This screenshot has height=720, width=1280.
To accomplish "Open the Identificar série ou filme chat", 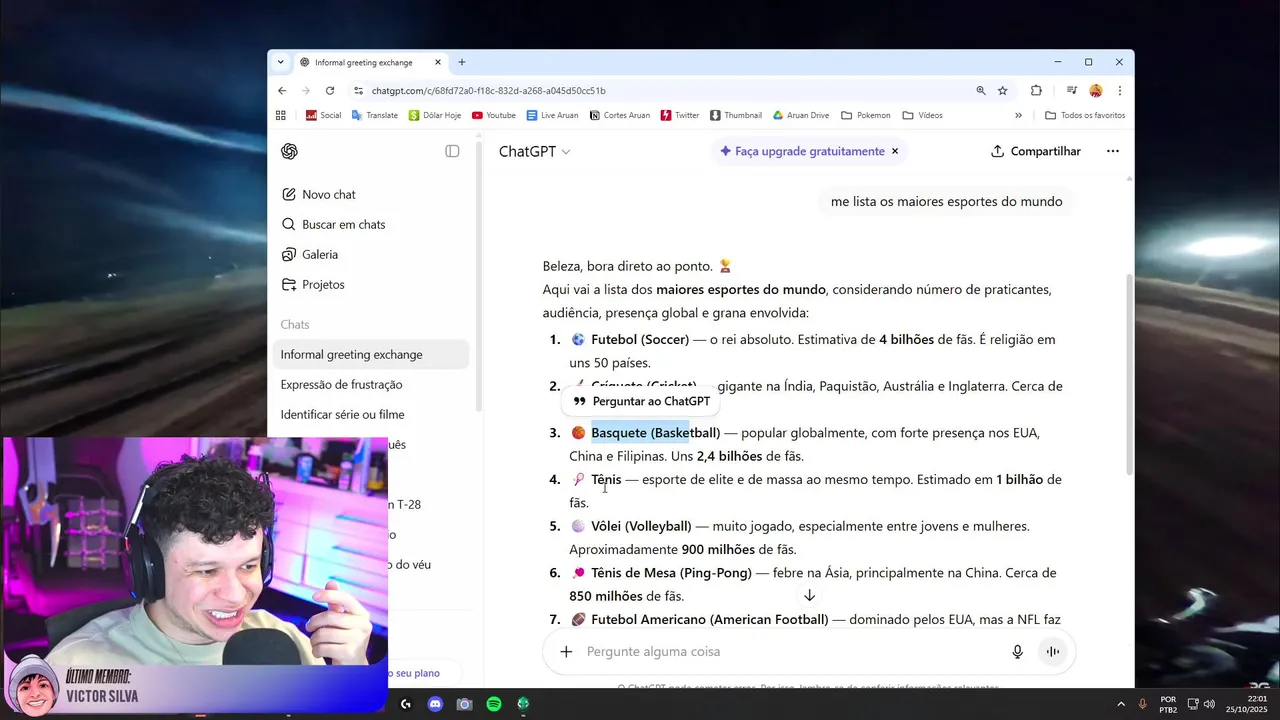I will (x=371, y=414).
